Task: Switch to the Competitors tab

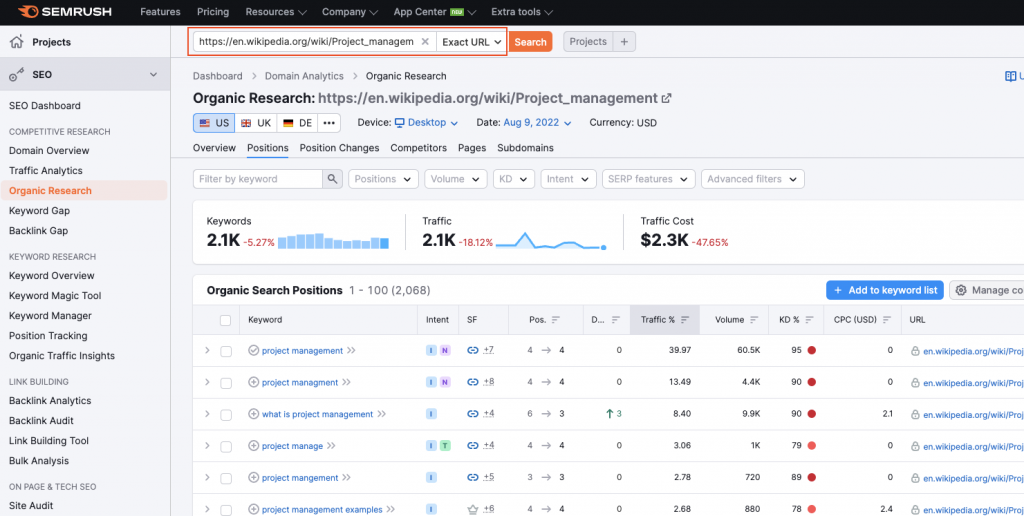Action: point(419,148)
